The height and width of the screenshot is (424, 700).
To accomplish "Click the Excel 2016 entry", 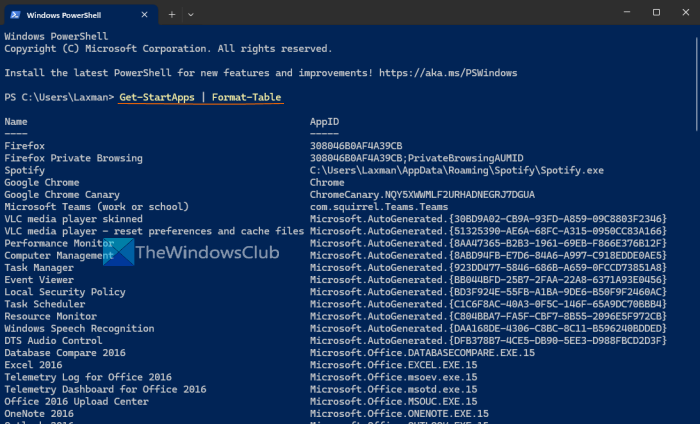I will click(x=35, y=364).
